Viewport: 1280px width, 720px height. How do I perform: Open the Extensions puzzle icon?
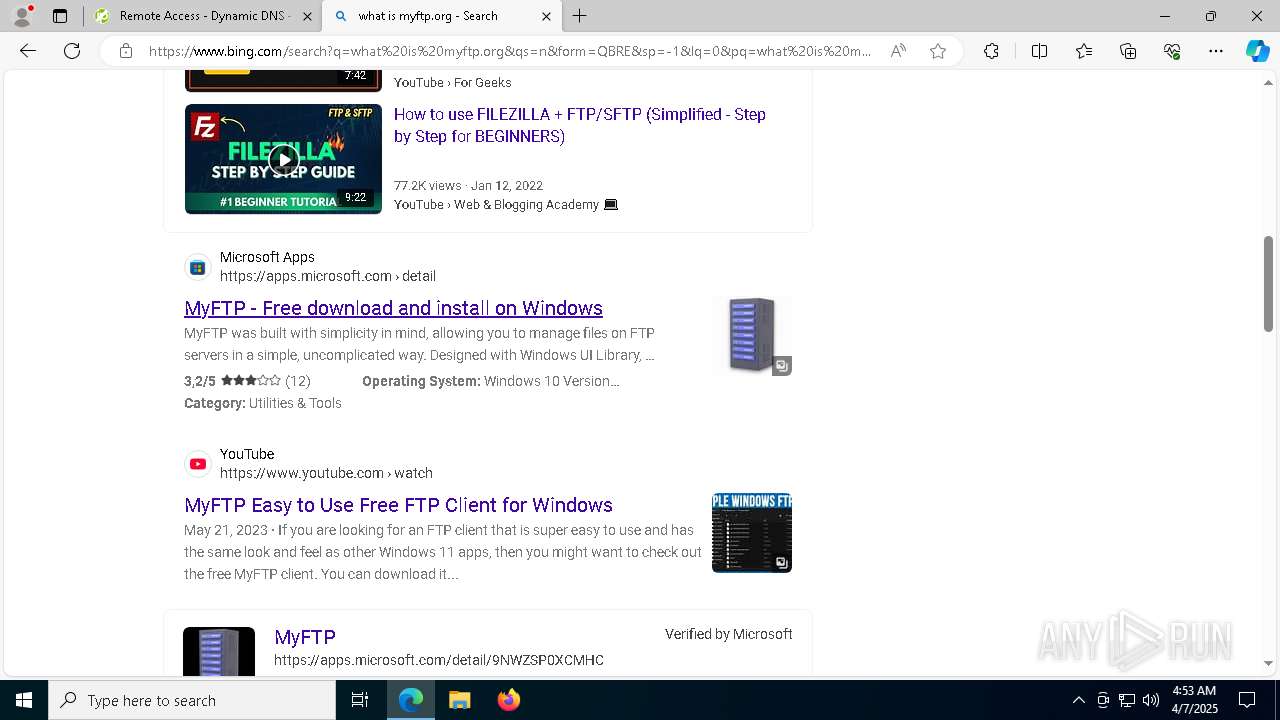coord(991,51)
